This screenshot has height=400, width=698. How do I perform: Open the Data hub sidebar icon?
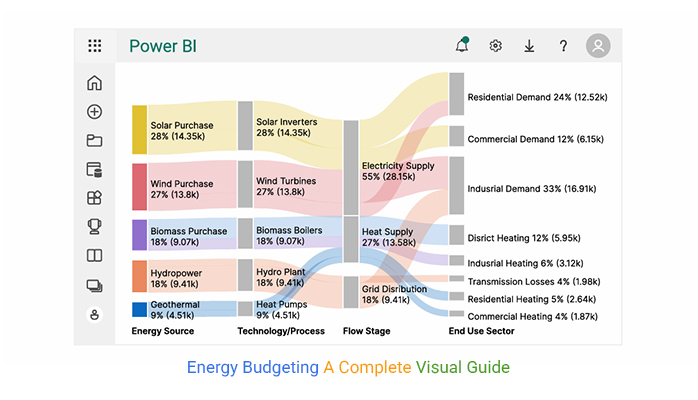point(95,170)
